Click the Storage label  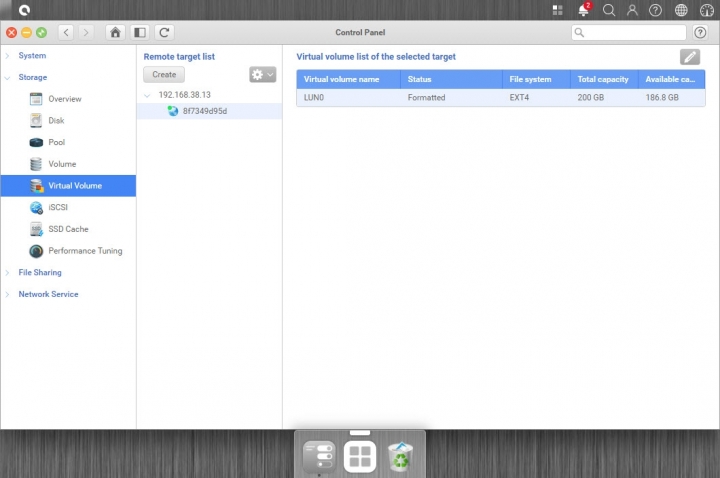click(33, 77)
